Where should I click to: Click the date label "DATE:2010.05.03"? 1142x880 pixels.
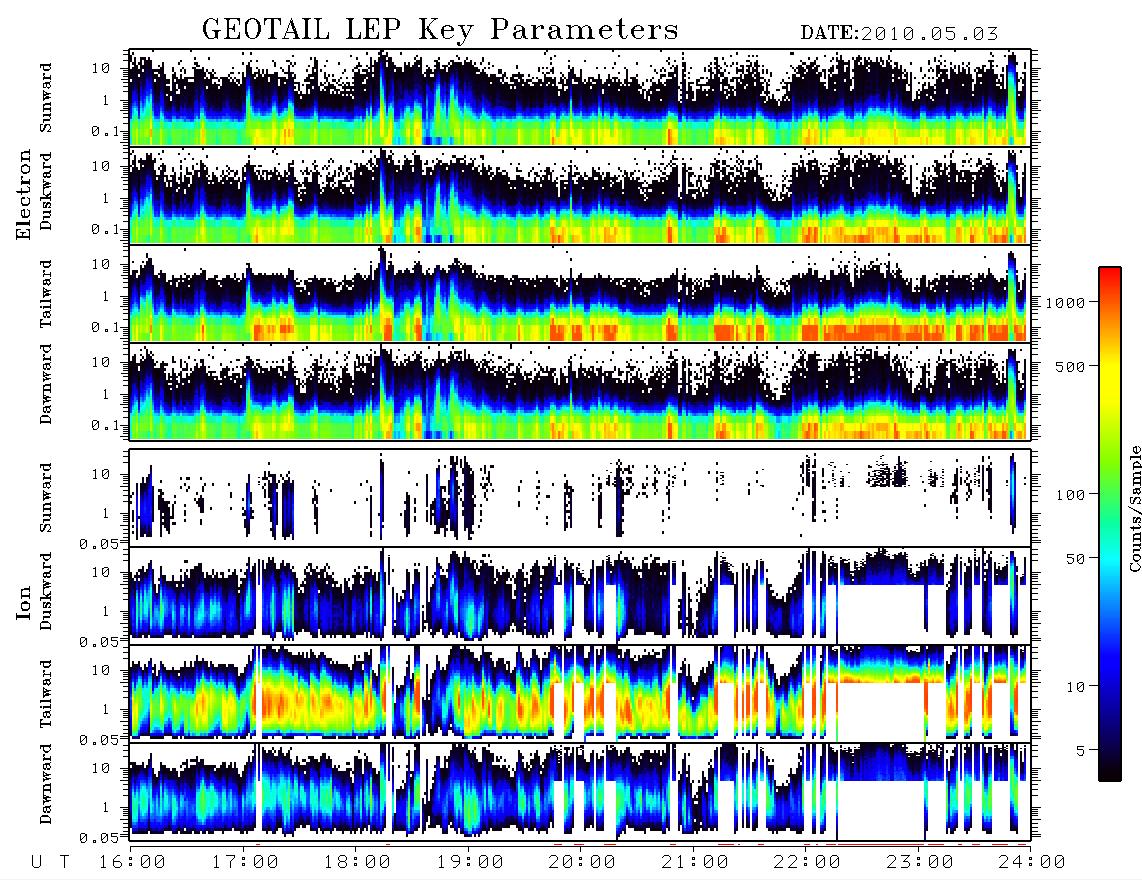tap(899, 34)
